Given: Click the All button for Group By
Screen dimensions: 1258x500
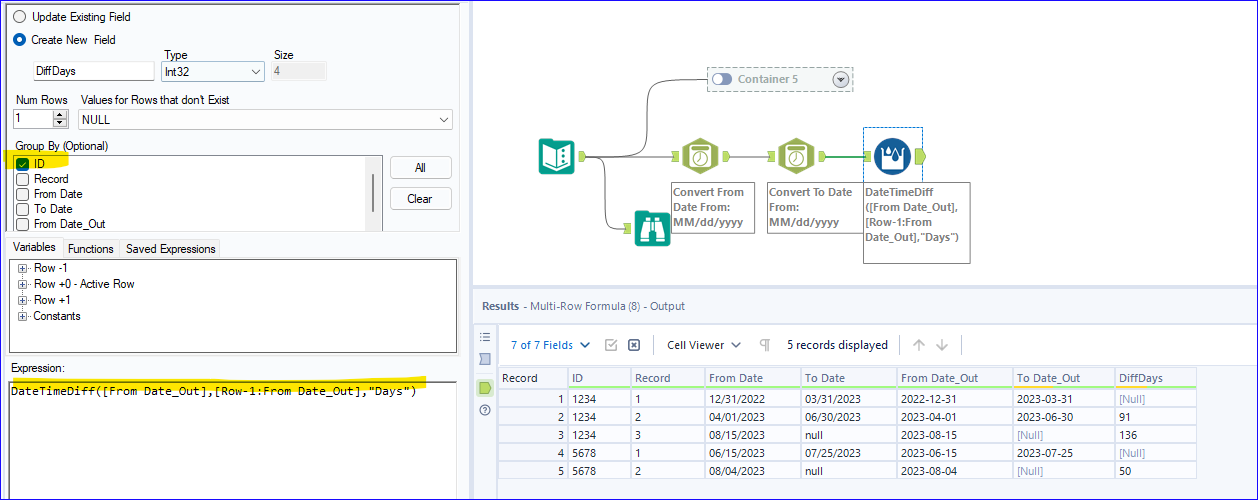Looking at the screenshot, I should tap(420, 168).
